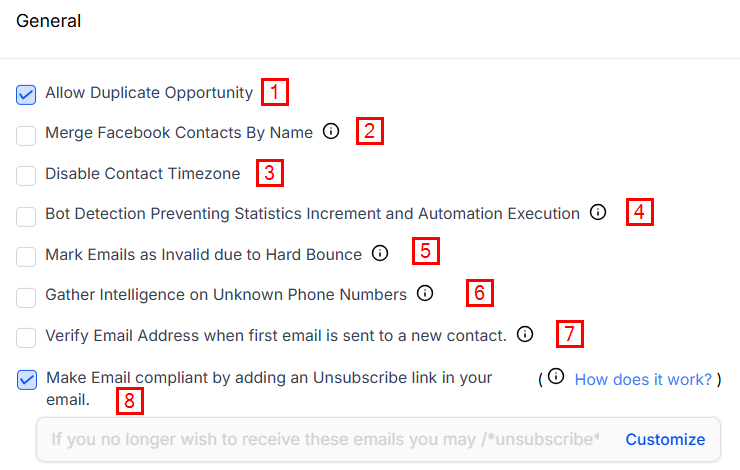Screen dimensions: 740x470
Task: Click the General section heading
Action: click(x=48, y=21)
